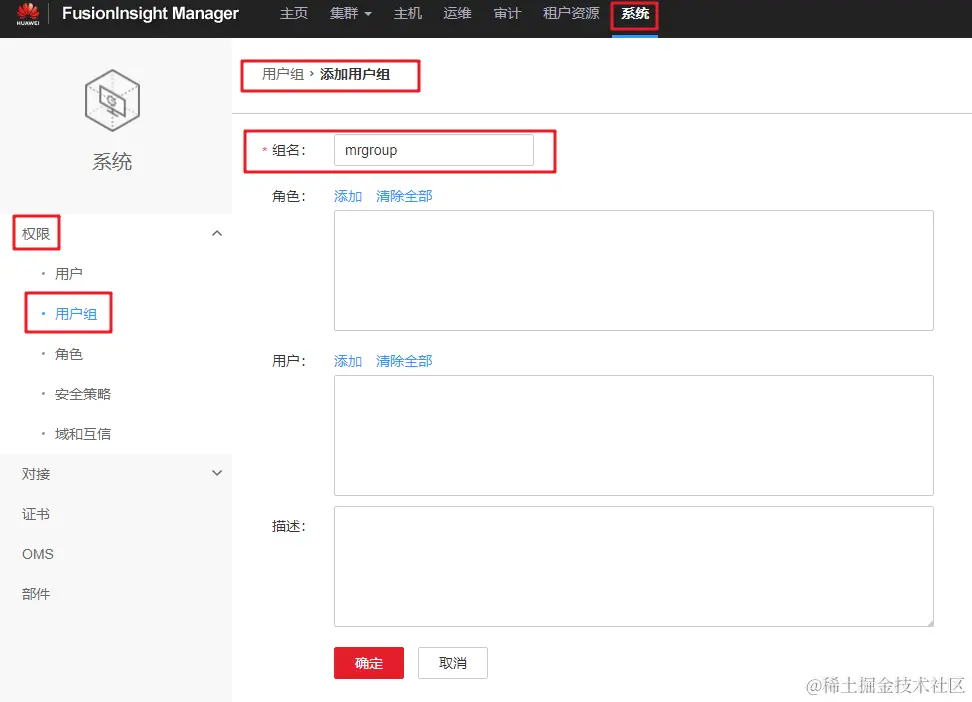Viewport: 972px width, 702px height.
Task: Open the 审计 tab
Action: (507, 13)
